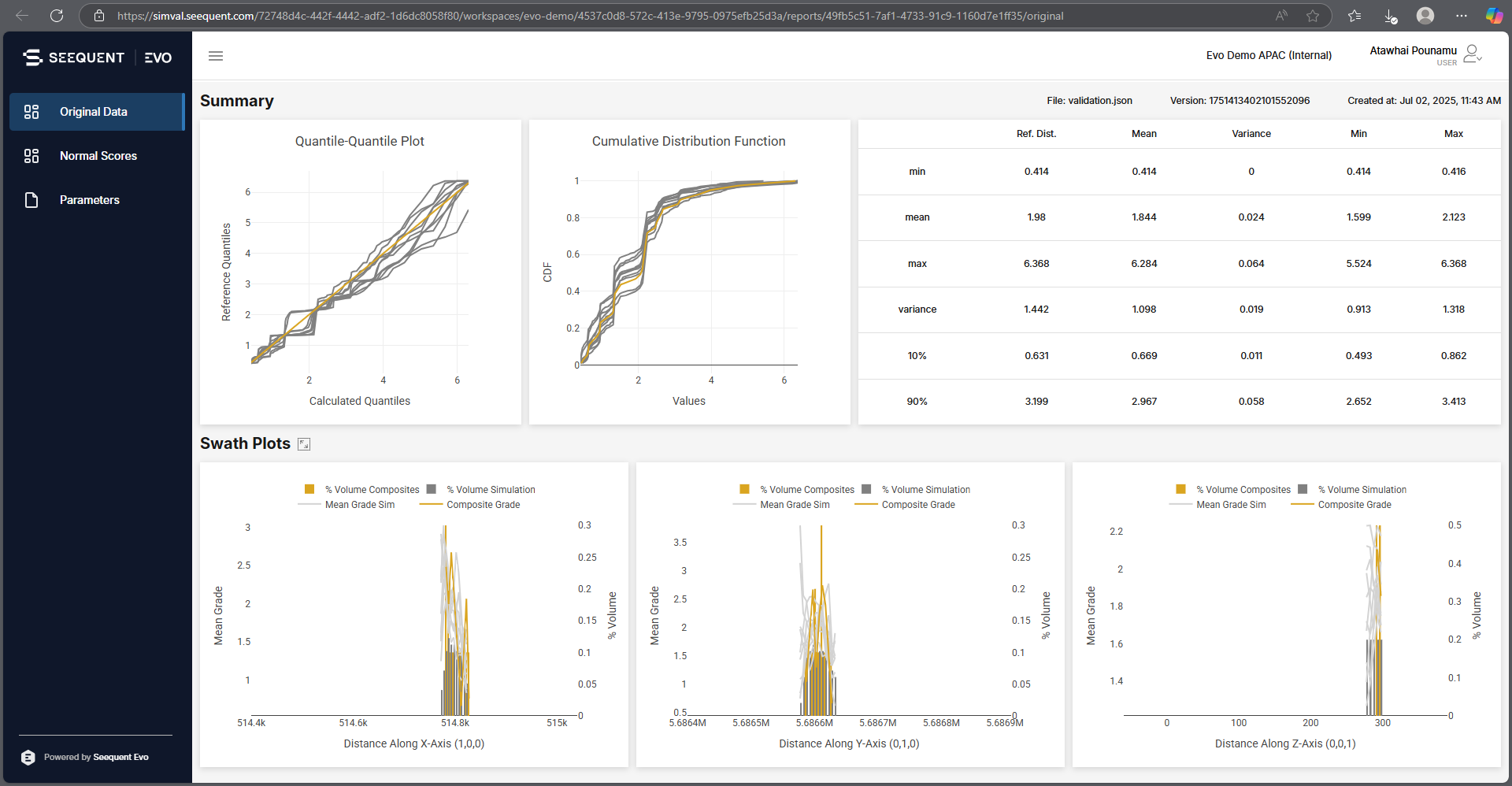Click the Normal Scores grid icon
The image size is (1512, 786).
(x=31, y=156)
